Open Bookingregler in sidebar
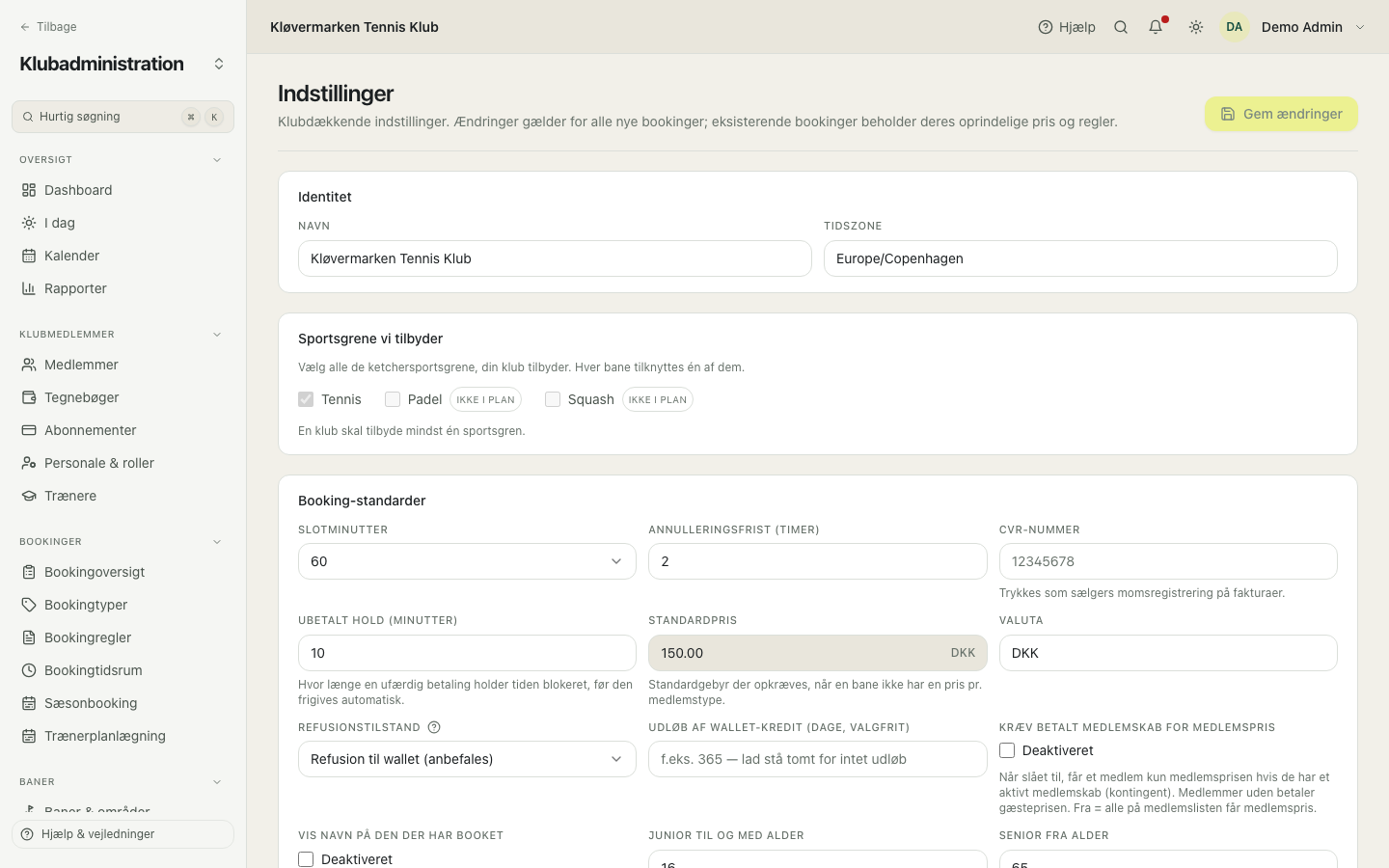Viewport: 1389px width, 868px height. (123, 637)
